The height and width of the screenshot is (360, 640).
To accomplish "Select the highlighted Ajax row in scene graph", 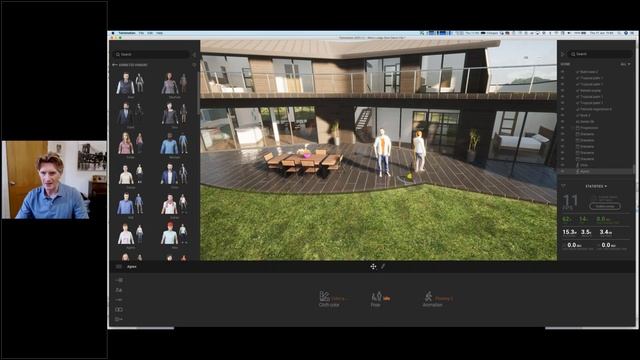I will [596, 172].
